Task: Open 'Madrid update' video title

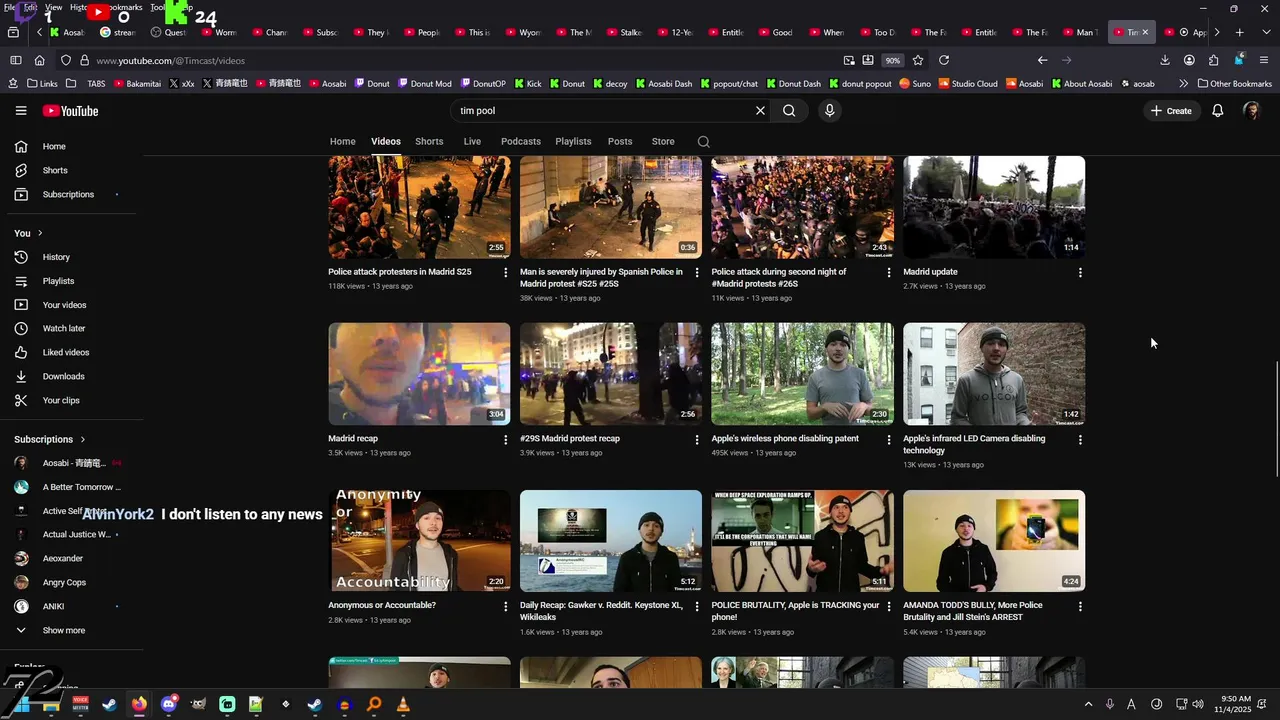Action: (930, 272)
